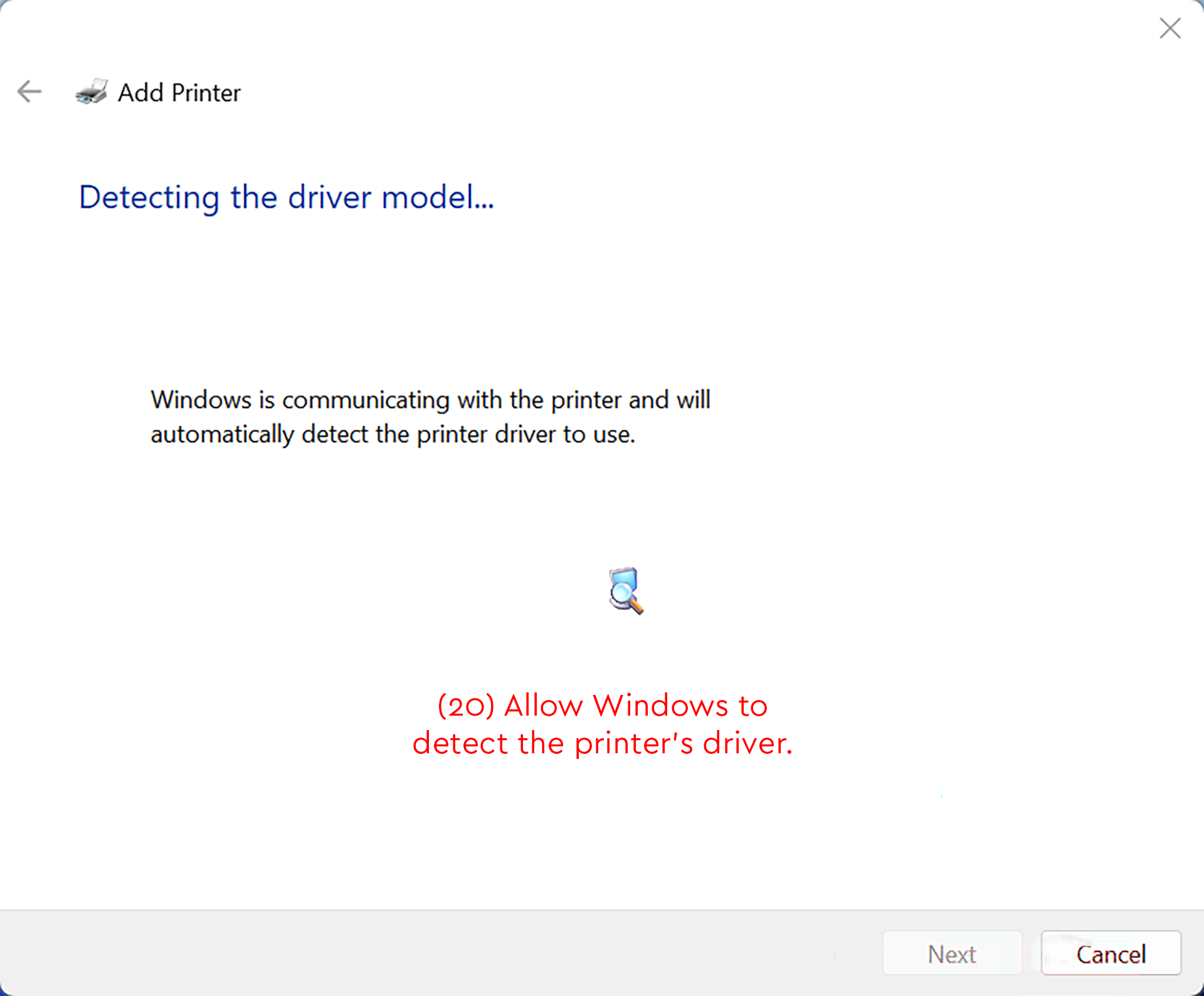Viewport: 1204px width, 996px height.
Task: Click the 'Detecting the driver model...' heading
Action: tap(287, 198)
